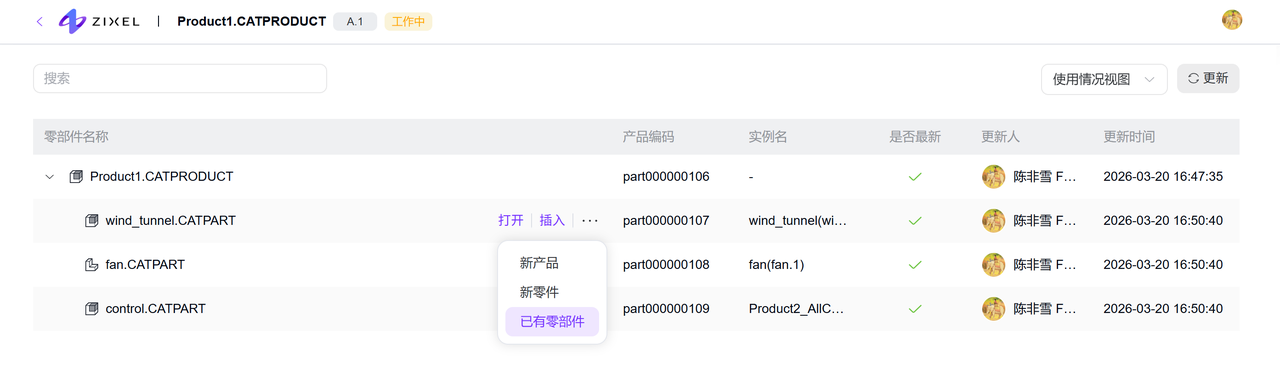
Task: Click the updater avatar in wind_tunnel.CATPART row
Action: pos(993,221)
